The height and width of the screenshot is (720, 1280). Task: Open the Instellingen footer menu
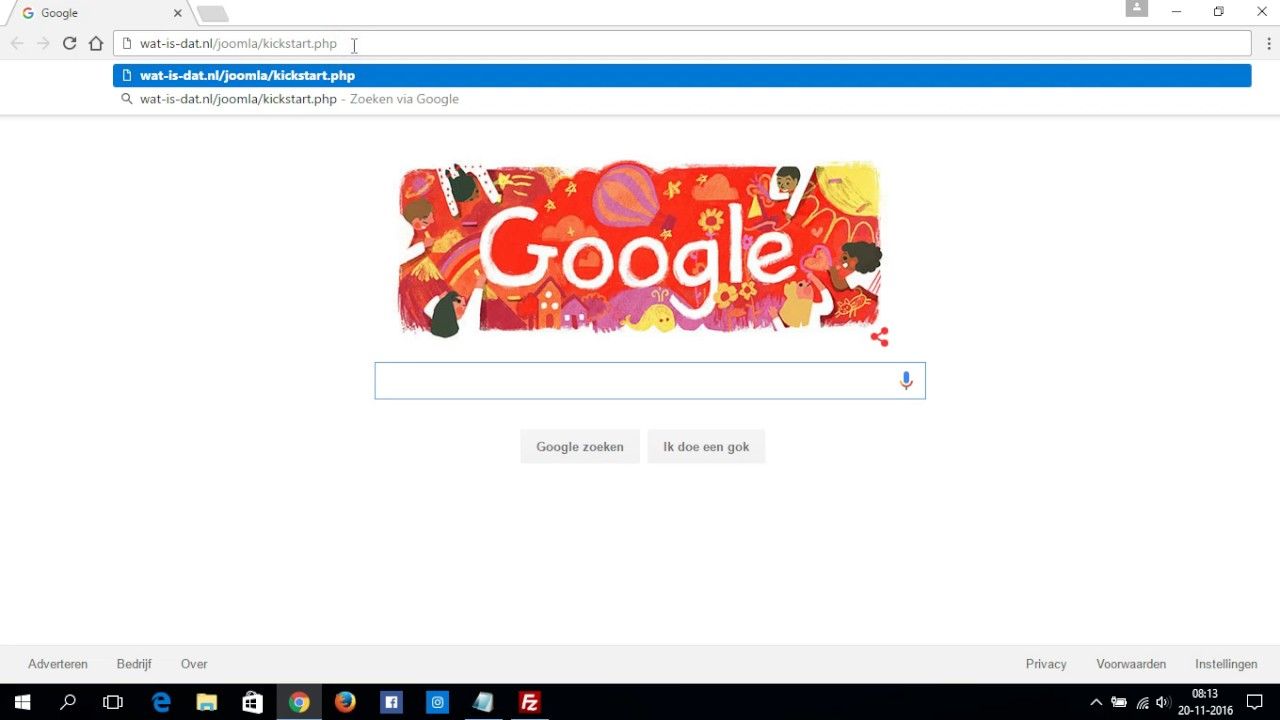[1226, 664]
